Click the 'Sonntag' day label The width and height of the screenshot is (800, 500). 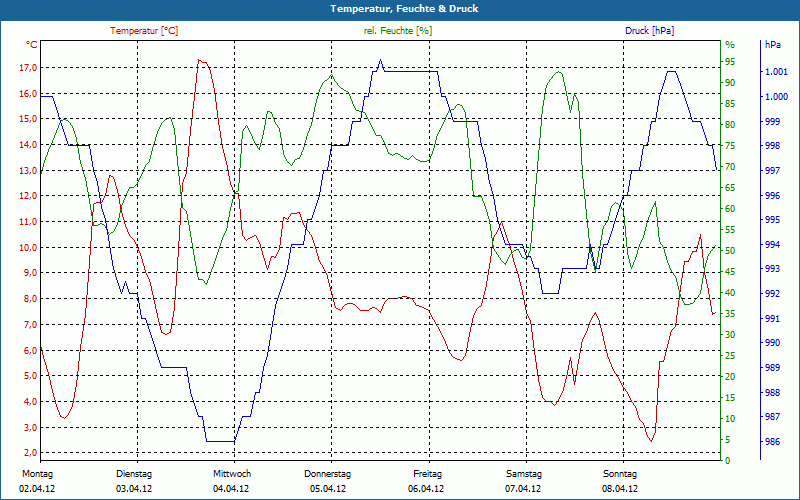[620, 474]
